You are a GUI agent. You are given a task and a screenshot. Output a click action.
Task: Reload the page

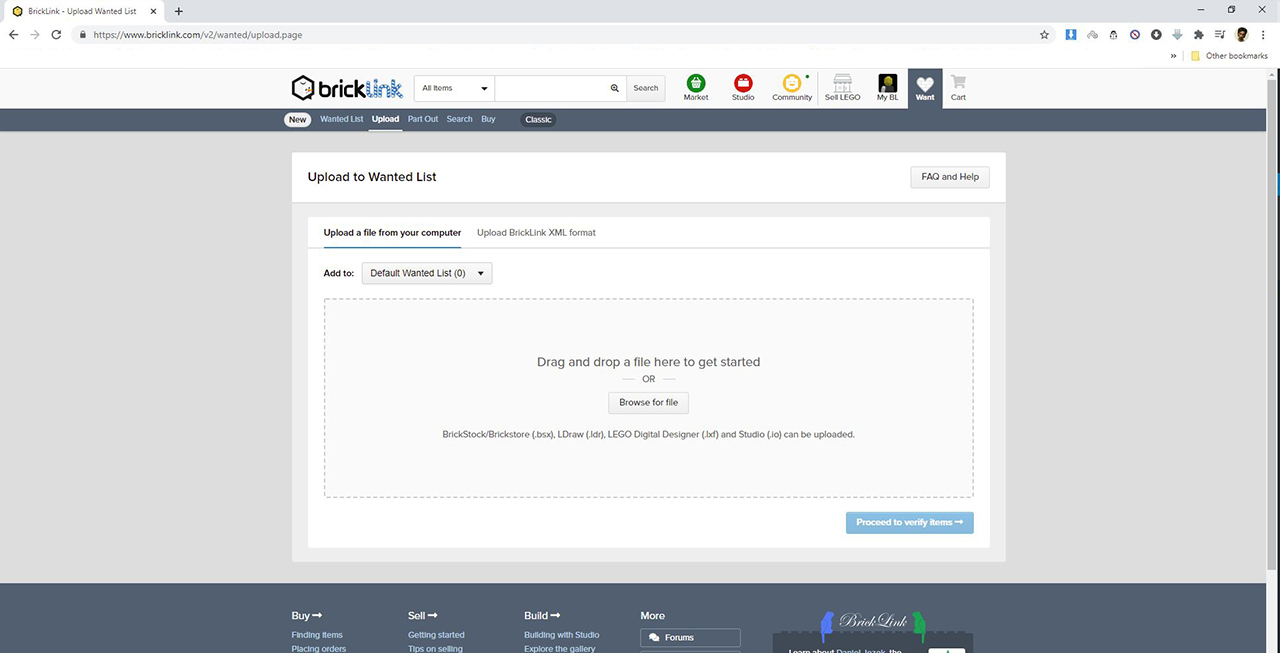coord(56,34)
